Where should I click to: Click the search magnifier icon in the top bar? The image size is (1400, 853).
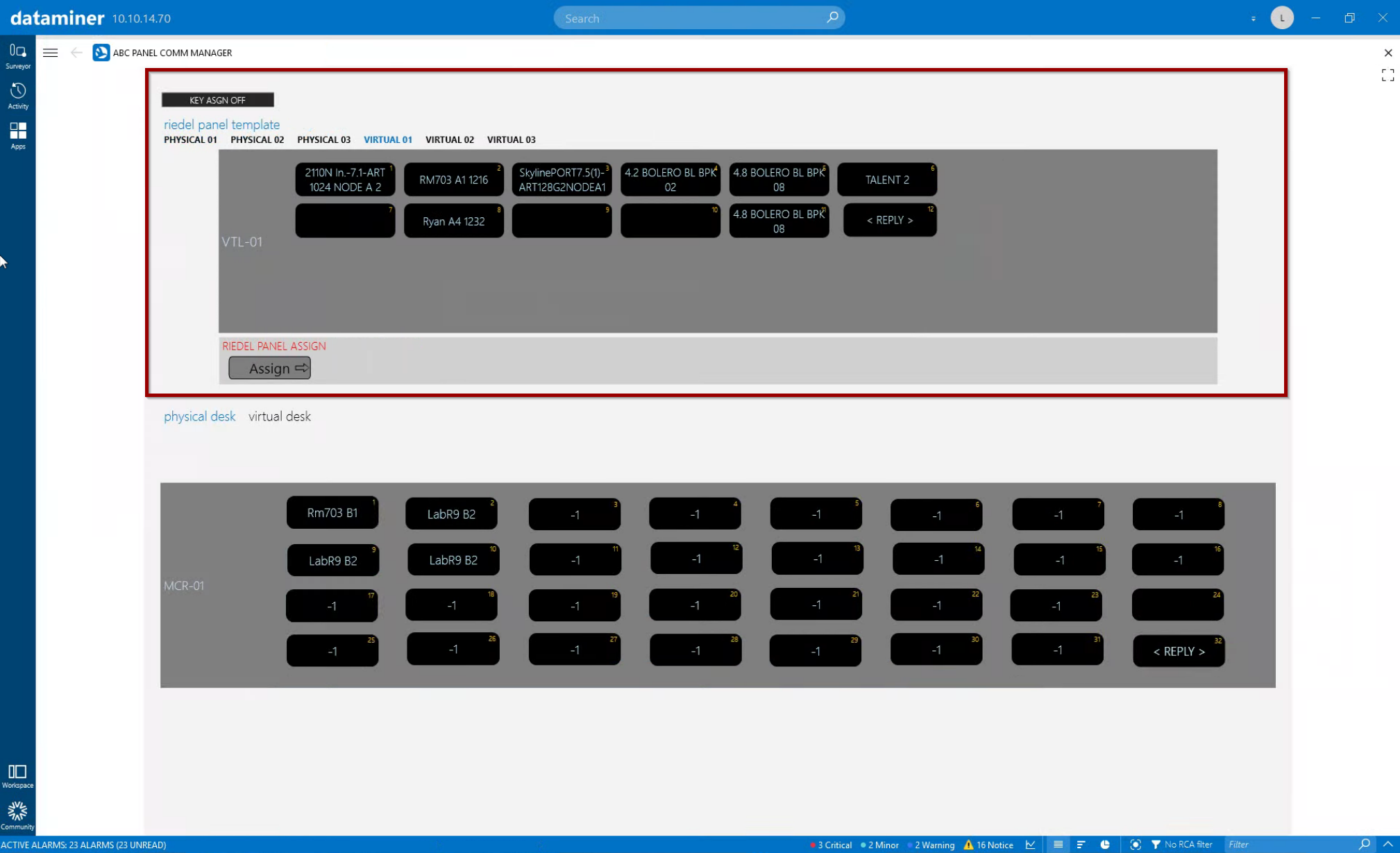(x=832, y=17)
